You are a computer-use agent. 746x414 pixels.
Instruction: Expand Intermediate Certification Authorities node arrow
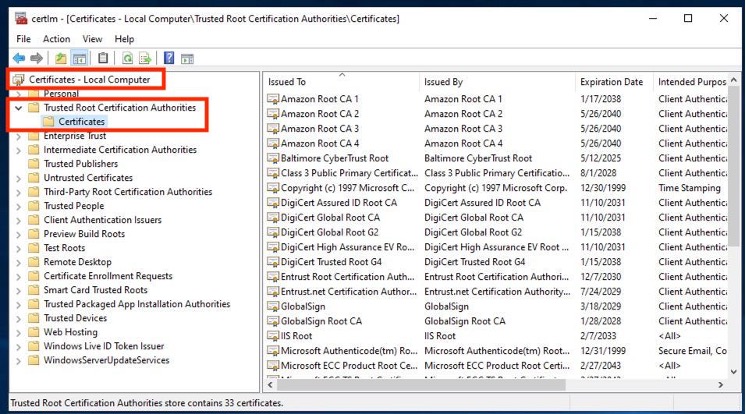(x=19, y=150)
